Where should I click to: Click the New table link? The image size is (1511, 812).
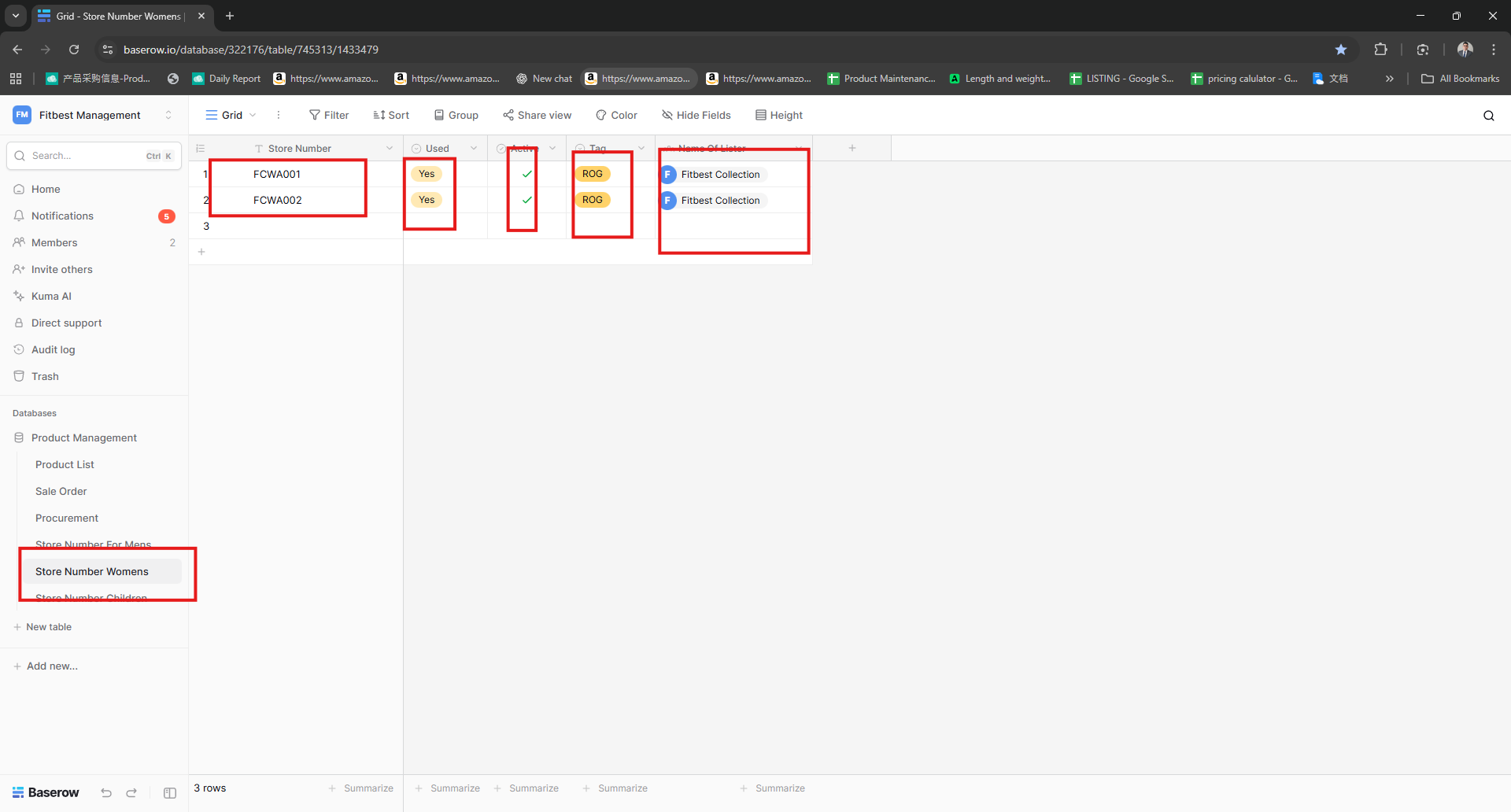(48, 627)
